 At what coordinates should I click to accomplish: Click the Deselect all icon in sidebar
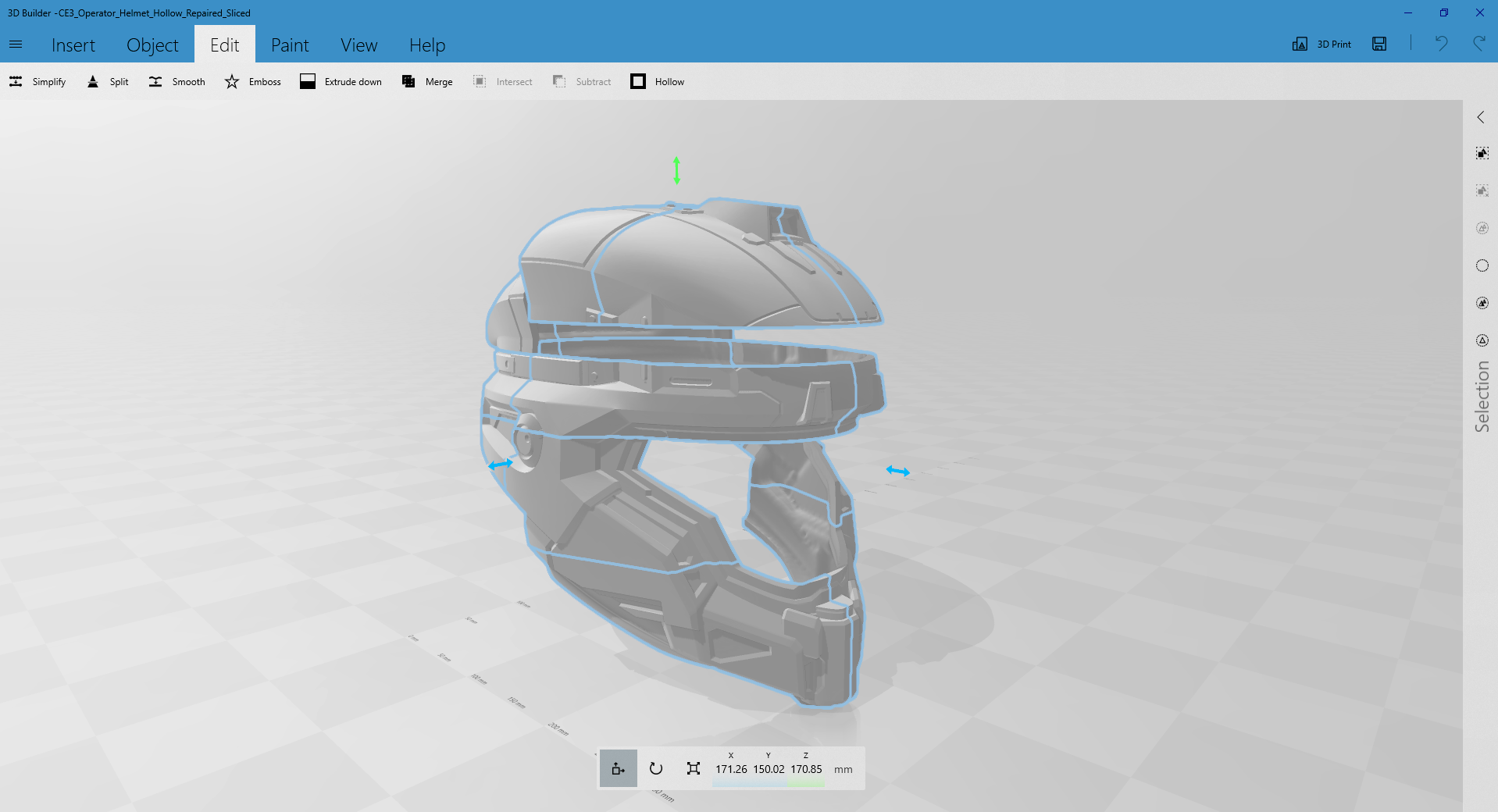point(1482,191)
